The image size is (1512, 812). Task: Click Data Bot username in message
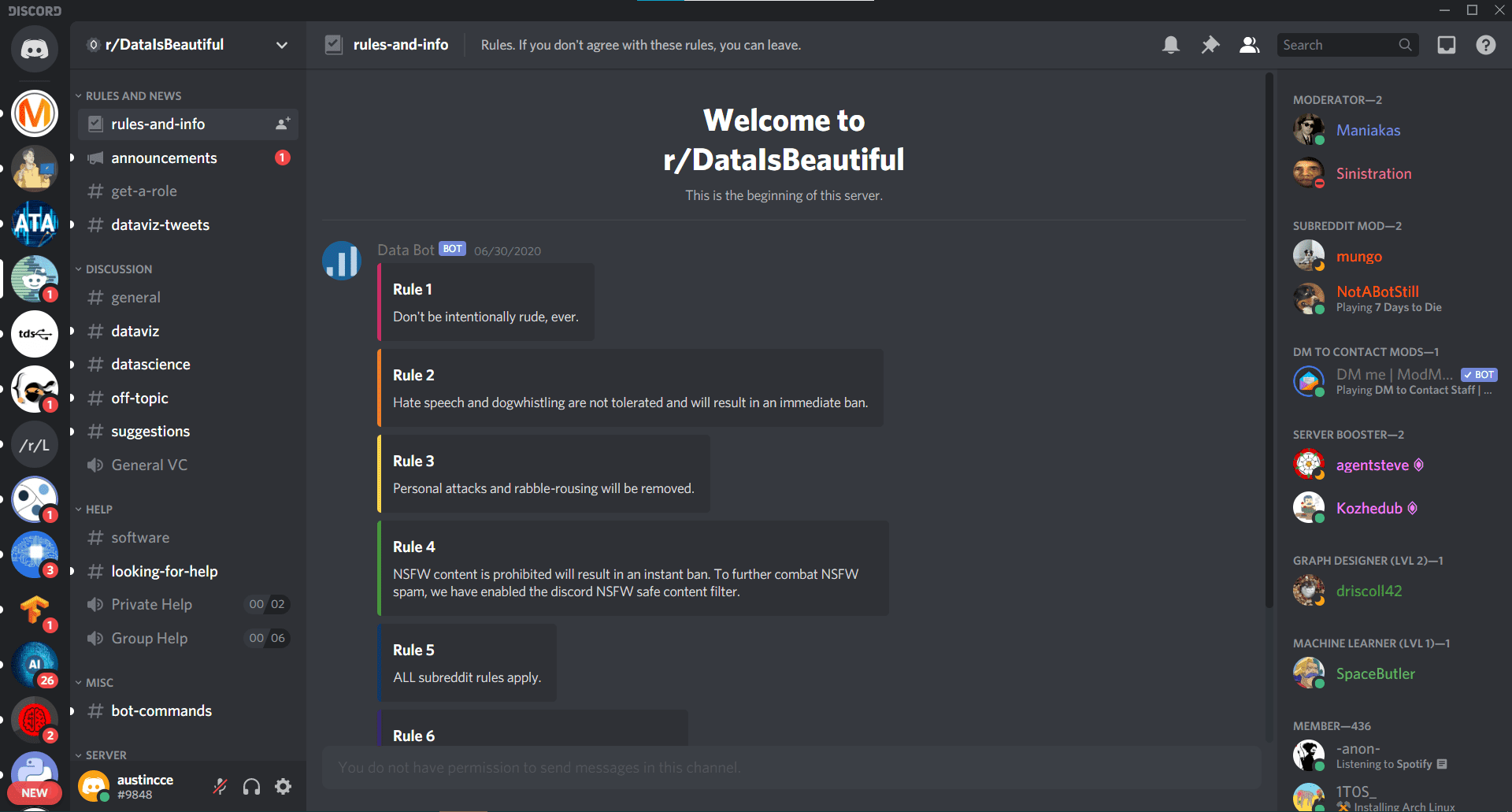[x=406, y=250]
